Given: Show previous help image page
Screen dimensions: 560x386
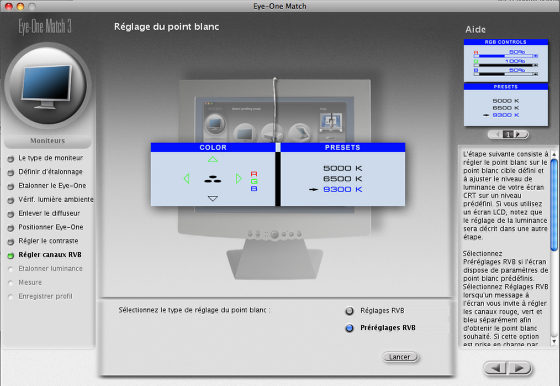Looking at the screenshot, I should click(496, 135).
